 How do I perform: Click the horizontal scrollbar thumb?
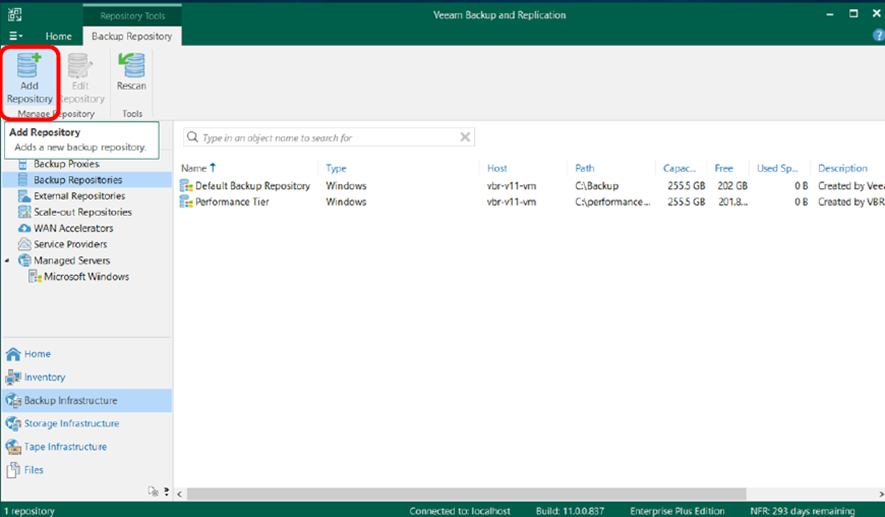[x=467, y=494]
